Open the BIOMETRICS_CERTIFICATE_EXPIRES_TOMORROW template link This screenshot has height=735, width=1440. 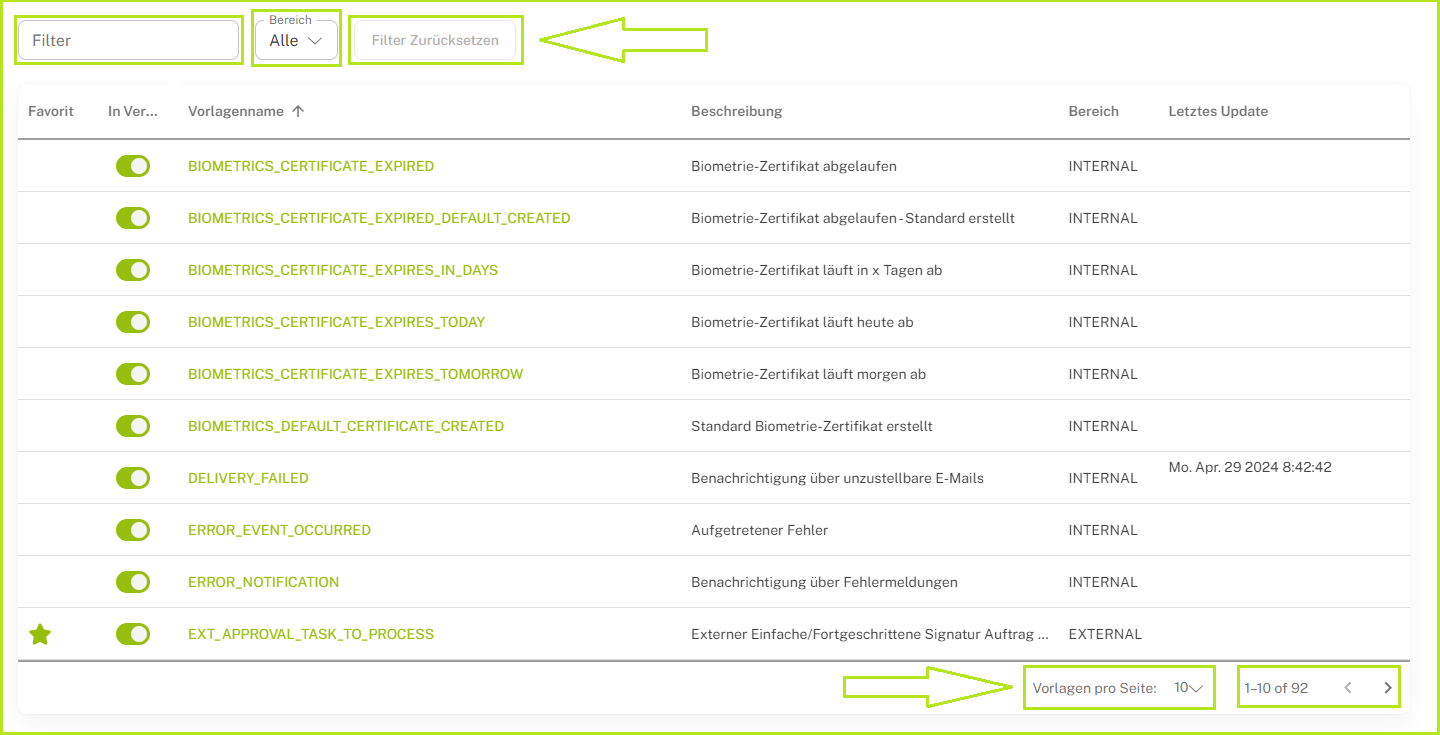[355, 374]
